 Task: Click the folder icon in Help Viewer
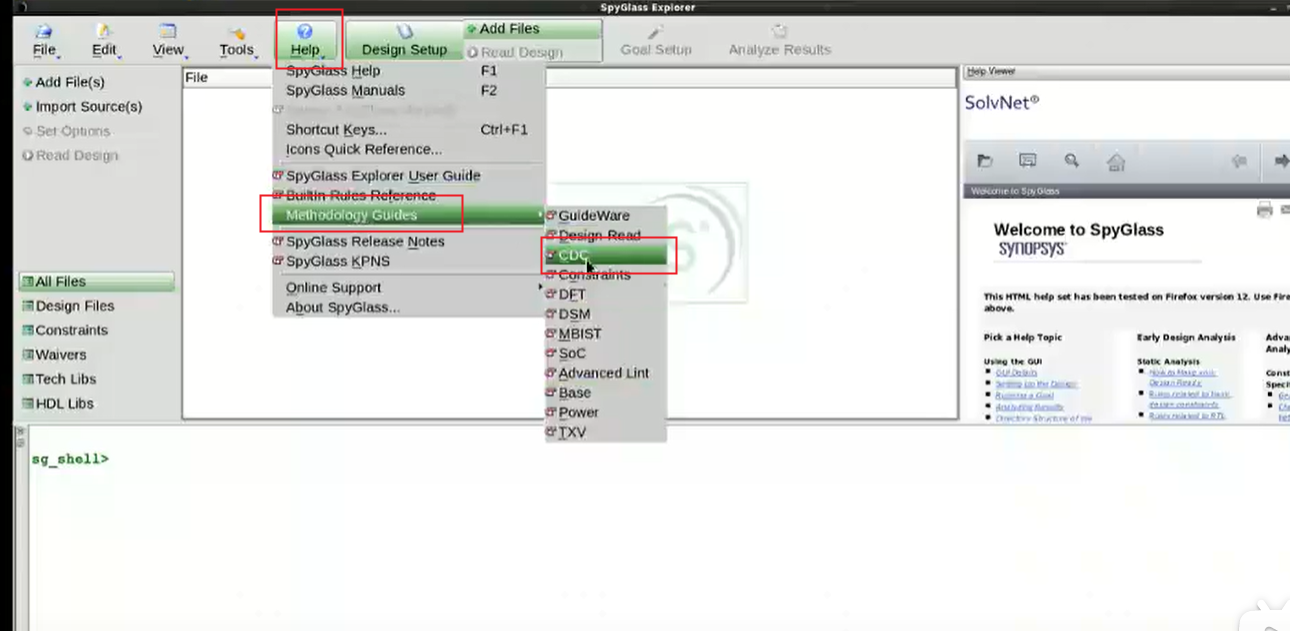click(x=985, y=160)
